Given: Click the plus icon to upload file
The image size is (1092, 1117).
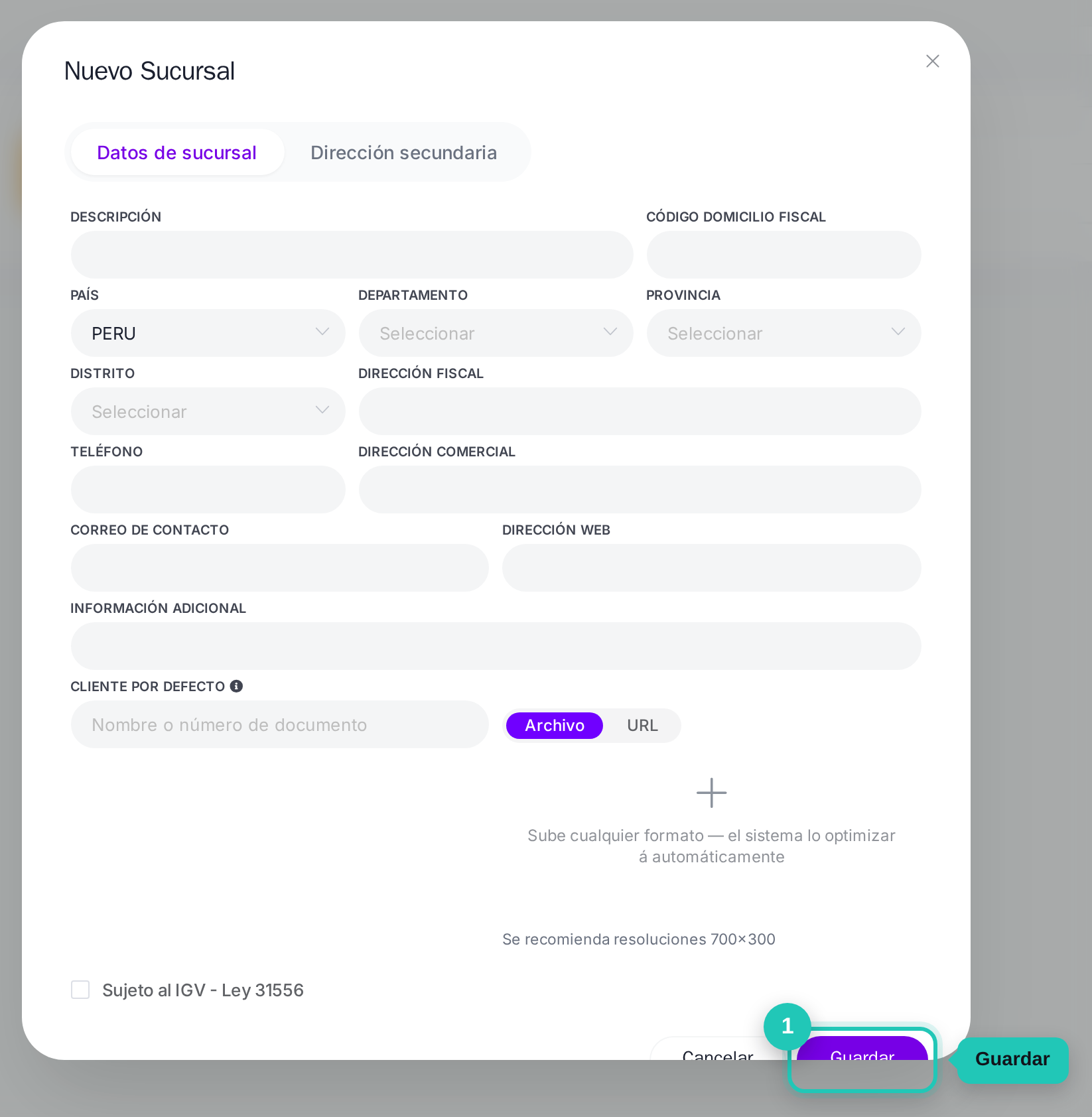Looking at the screenshot, I should point(711,793).
